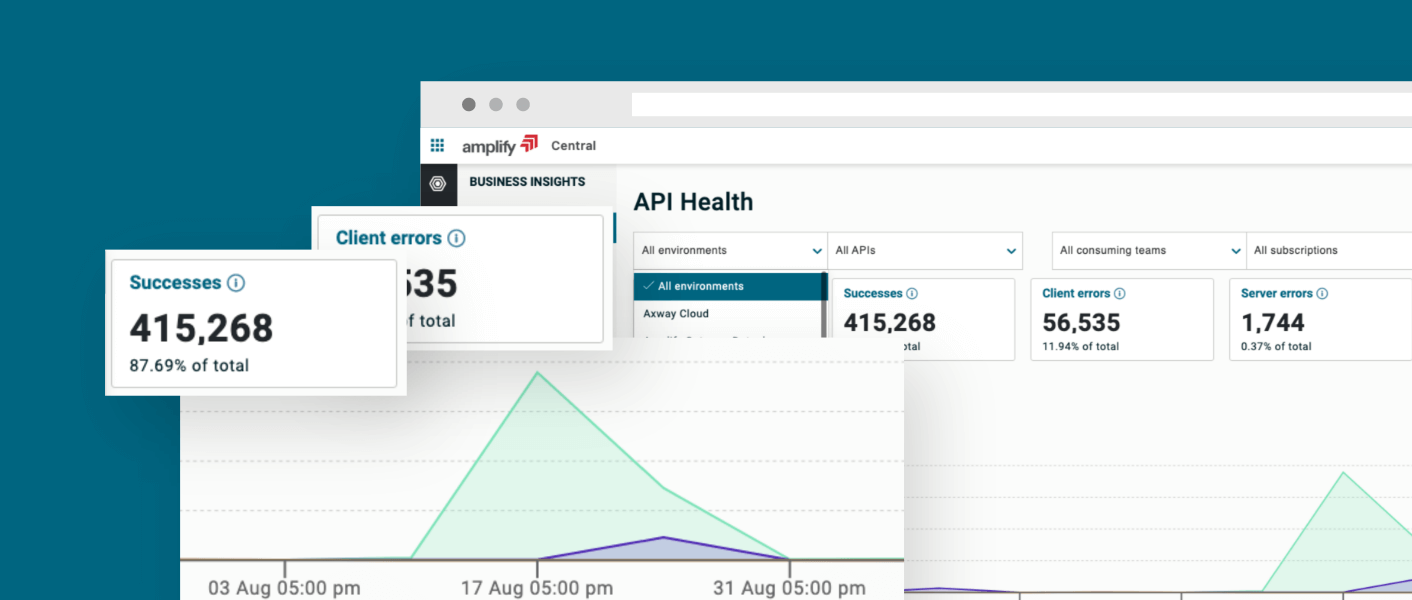Open the All APIs dropdown

925,251
